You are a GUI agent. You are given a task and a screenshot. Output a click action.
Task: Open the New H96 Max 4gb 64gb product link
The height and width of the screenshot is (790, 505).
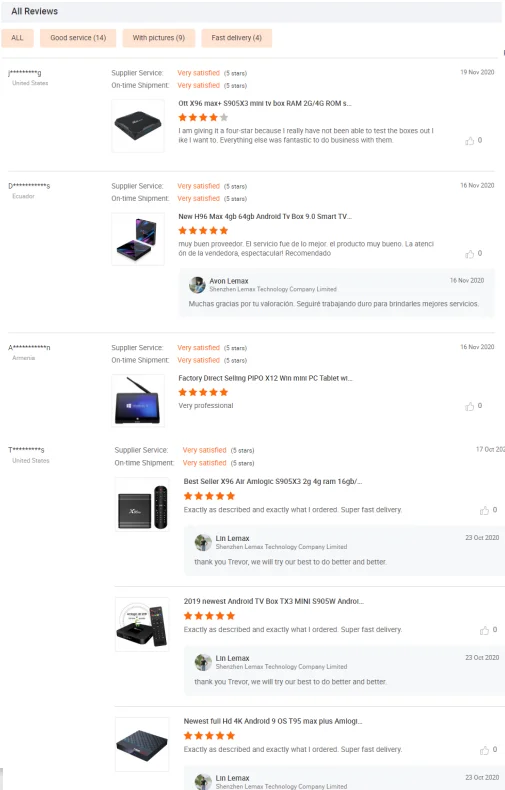pos(265,217)
